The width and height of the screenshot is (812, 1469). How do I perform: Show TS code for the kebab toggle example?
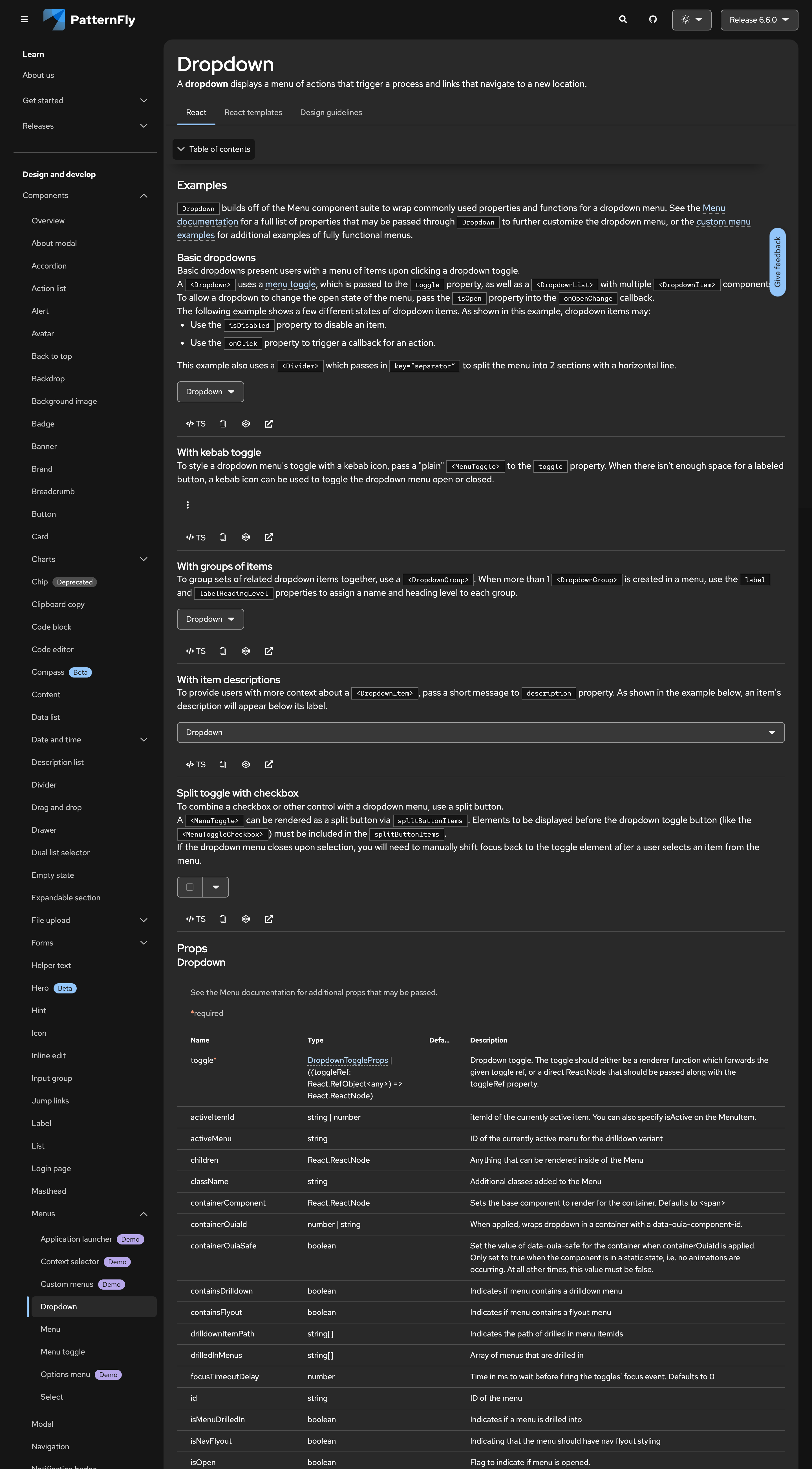tap(195, 537)
